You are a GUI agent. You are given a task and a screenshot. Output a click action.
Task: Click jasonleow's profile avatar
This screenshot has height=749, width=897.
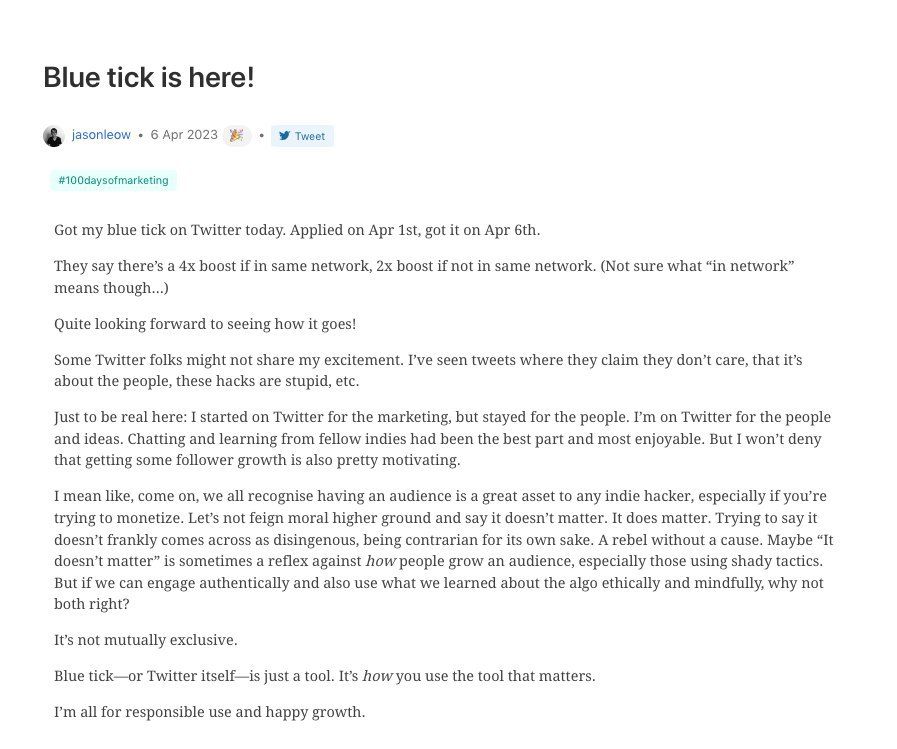pos(53,136)
